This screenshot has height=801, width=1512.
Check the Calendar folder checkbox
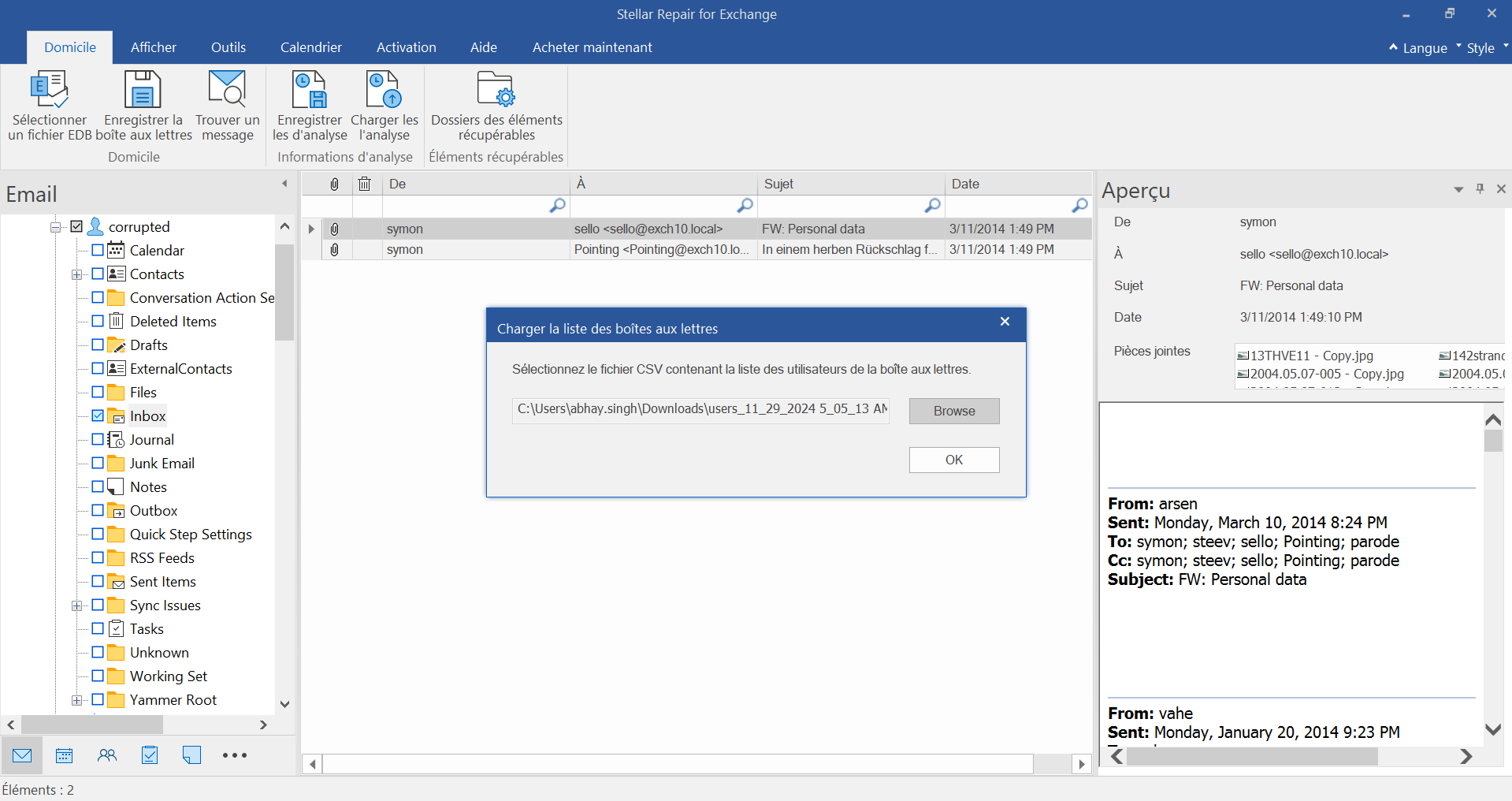click(98, 250)
